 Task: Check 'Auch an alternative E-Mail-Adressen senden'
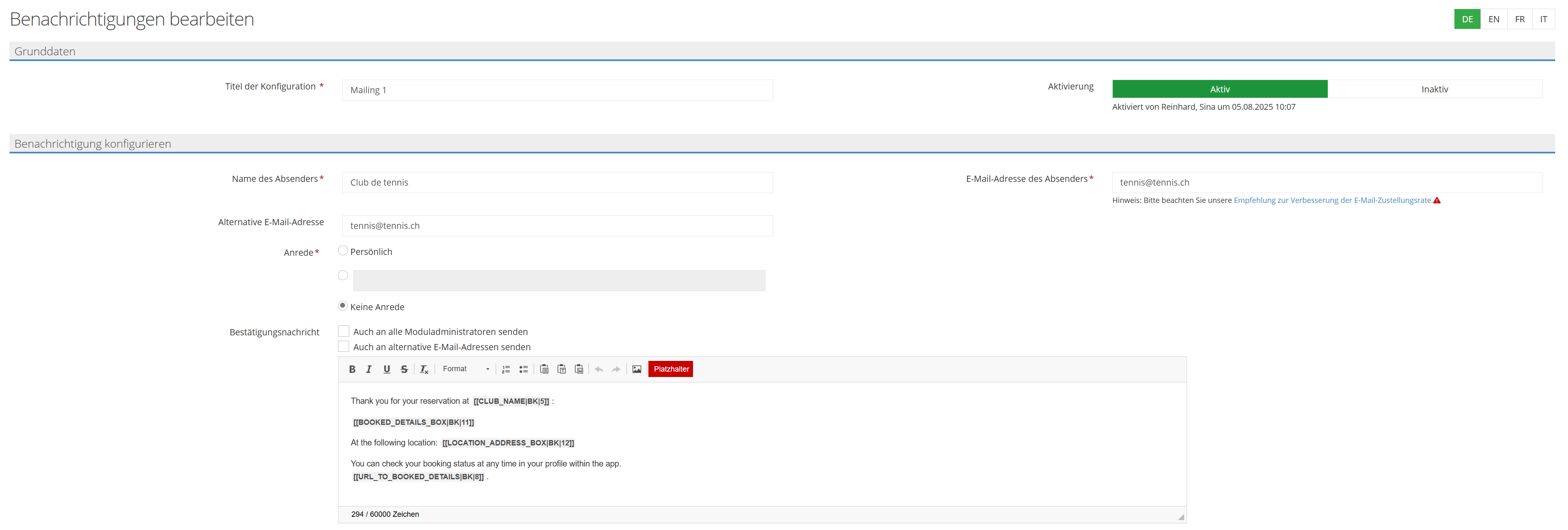343,347
